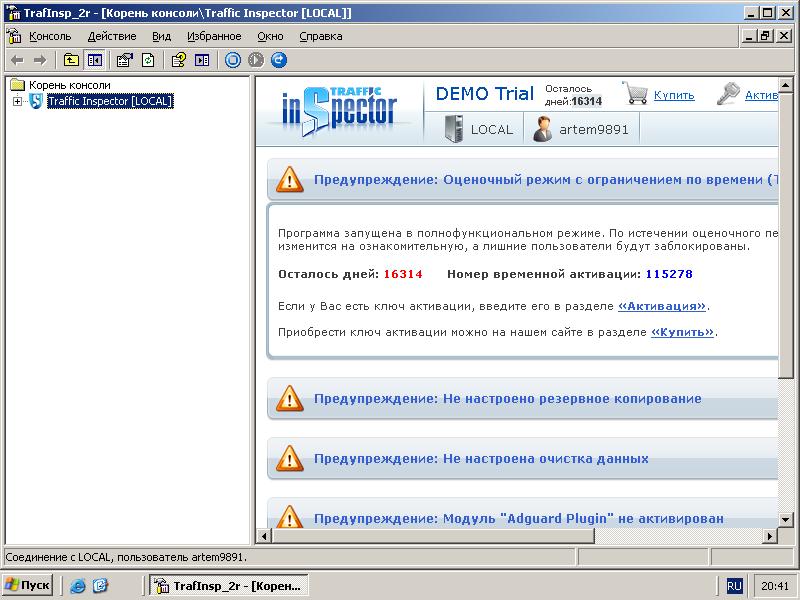This screenshot has height=600, width=800.
Task: Open the Справка menu
Action: (320, 36)
